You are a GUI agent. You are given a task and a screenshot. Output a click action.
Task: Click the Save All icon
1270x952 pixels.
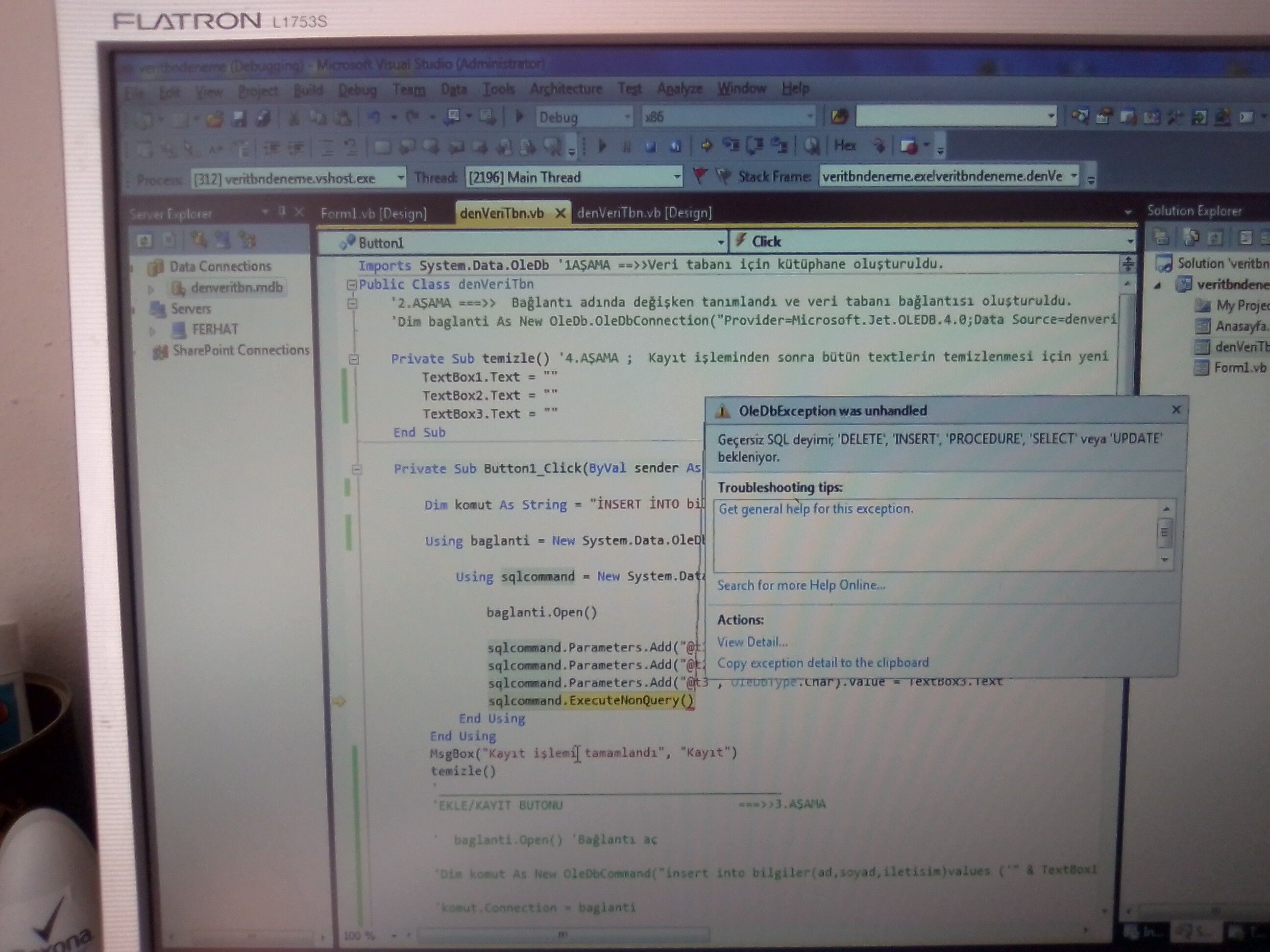tap(264, 119)
